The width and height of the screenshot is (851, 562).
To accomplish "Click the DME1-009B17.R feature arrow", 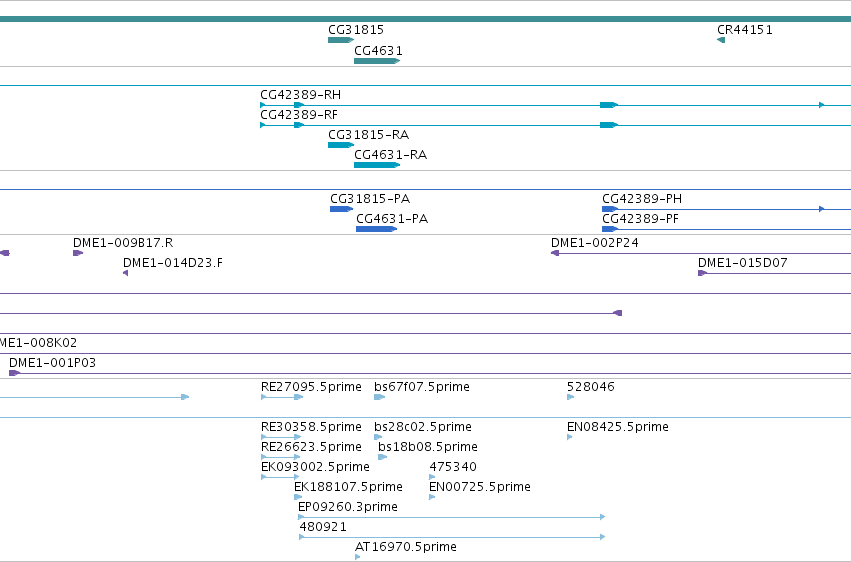I will click(78, 253).
